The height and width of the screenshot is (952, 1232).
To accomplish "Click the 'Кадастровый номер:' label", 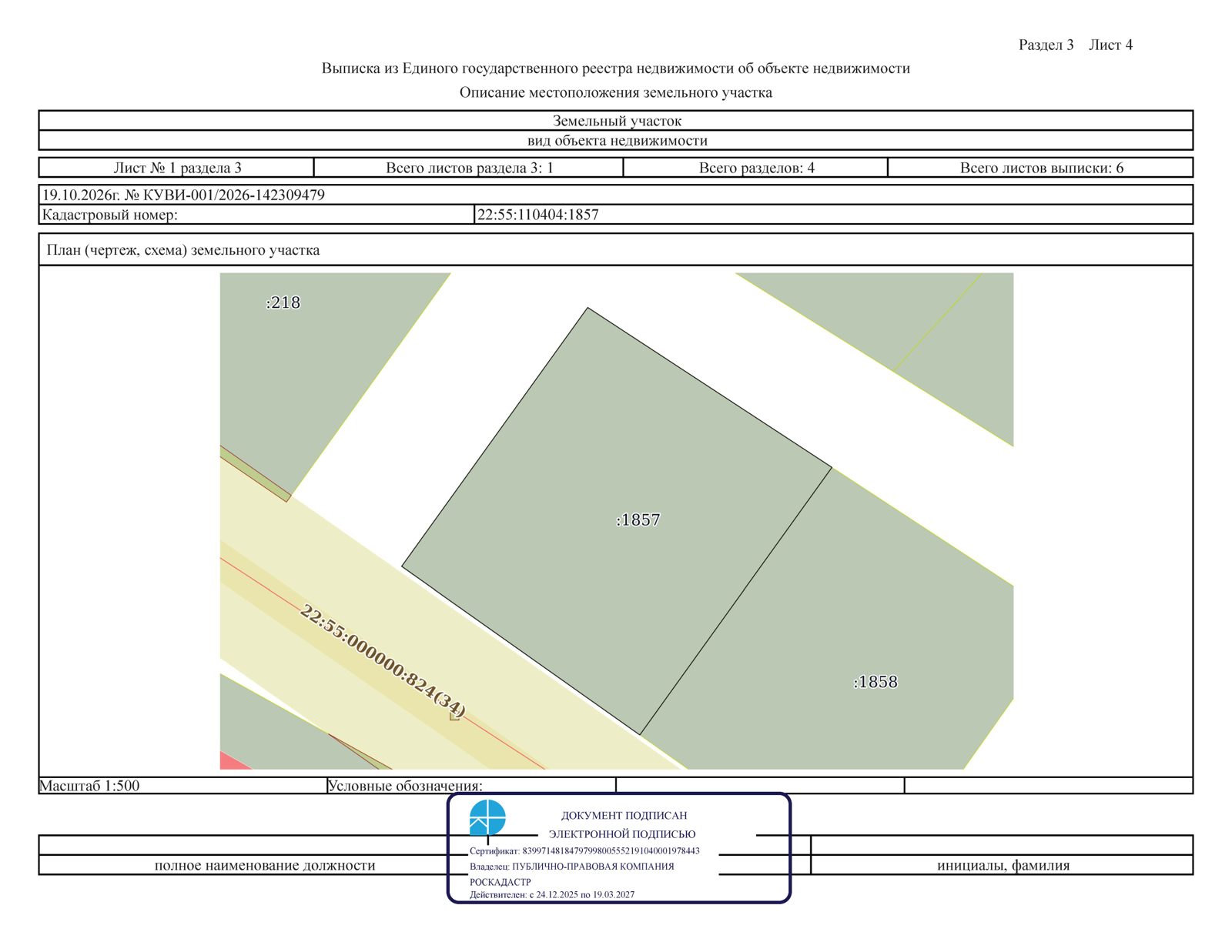I will [x=110, y=215].
